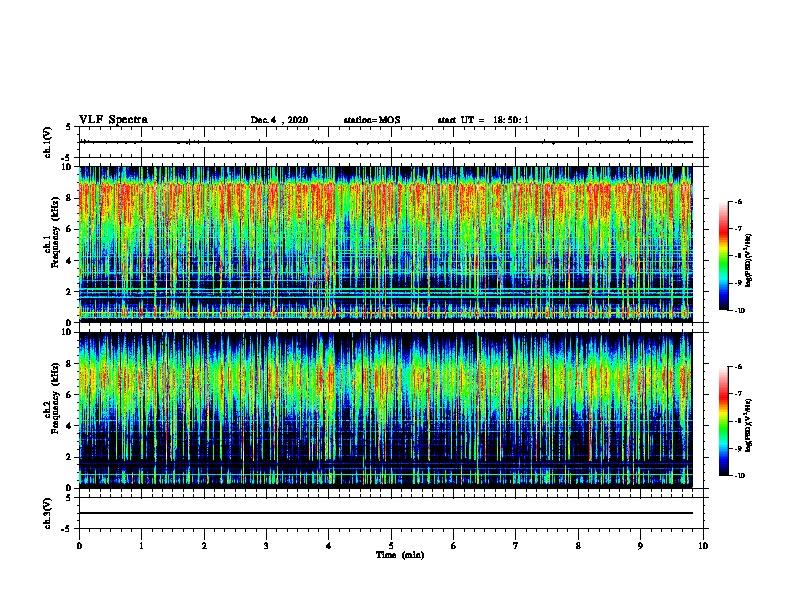
Task: Select the "Dec. 4, 2020" date text
Action: click(x=279, y=120)
